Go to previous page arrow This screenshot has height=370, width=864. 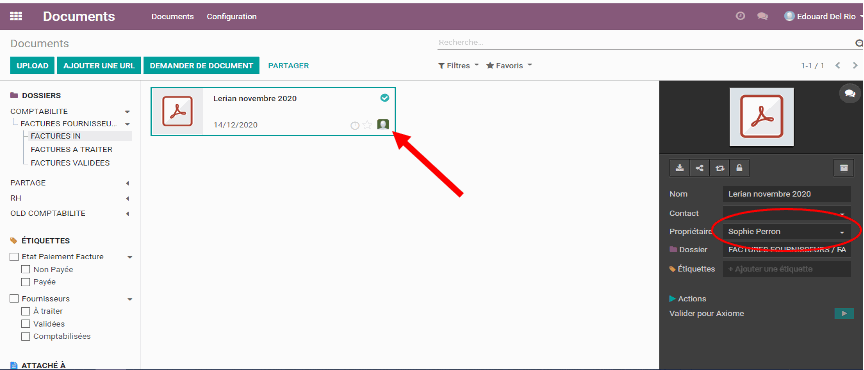838,66
